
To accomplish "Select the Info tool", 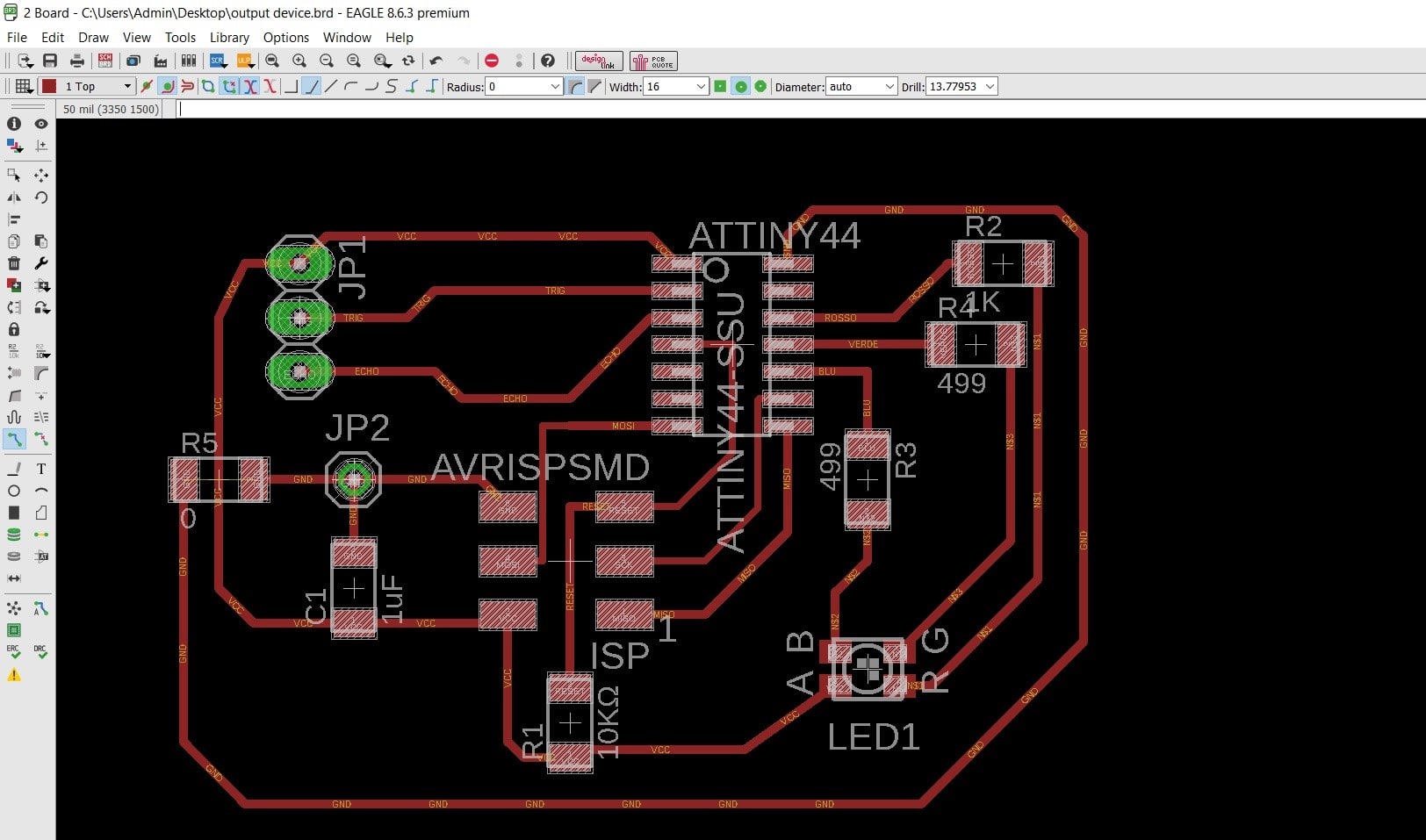I will point(14,124).
